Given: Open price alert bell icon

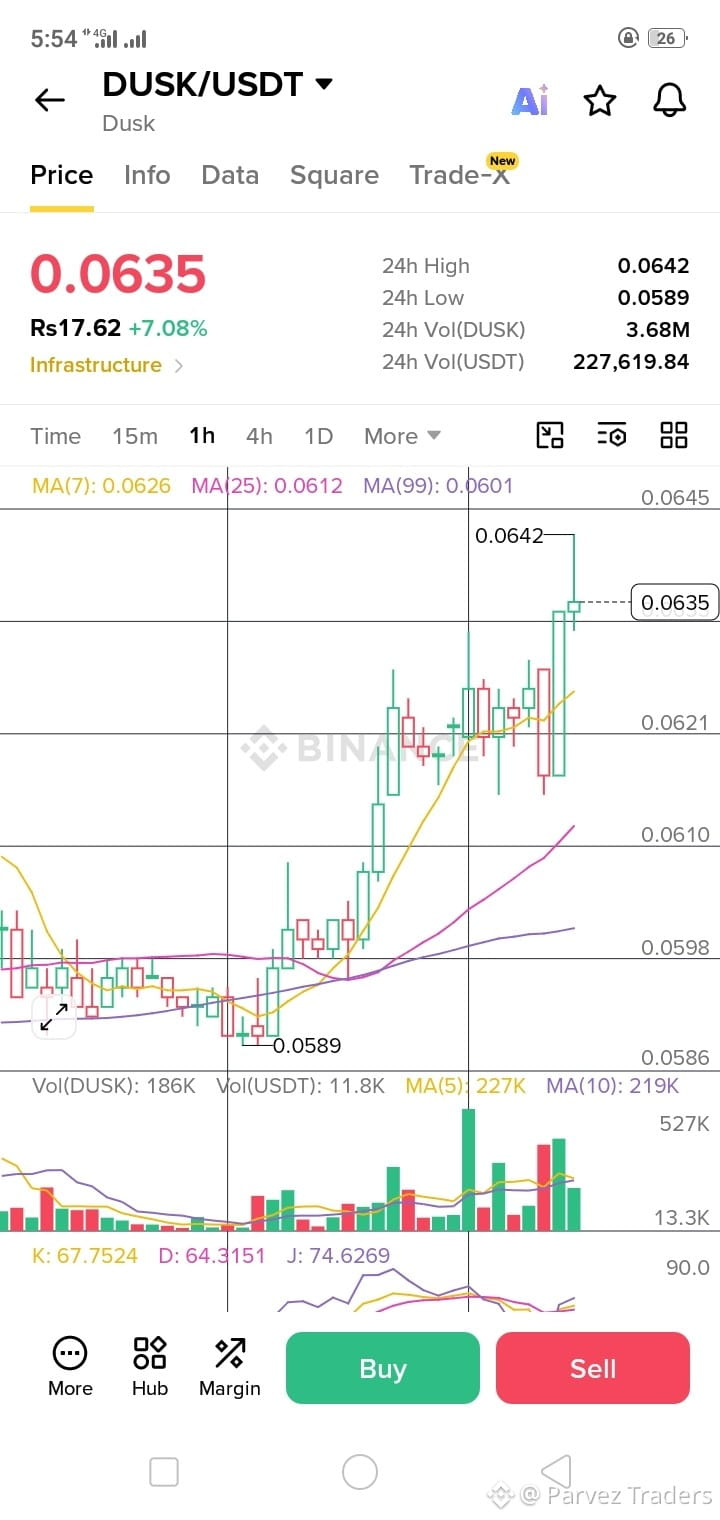Looking at the screenshot, I should 669,100.
